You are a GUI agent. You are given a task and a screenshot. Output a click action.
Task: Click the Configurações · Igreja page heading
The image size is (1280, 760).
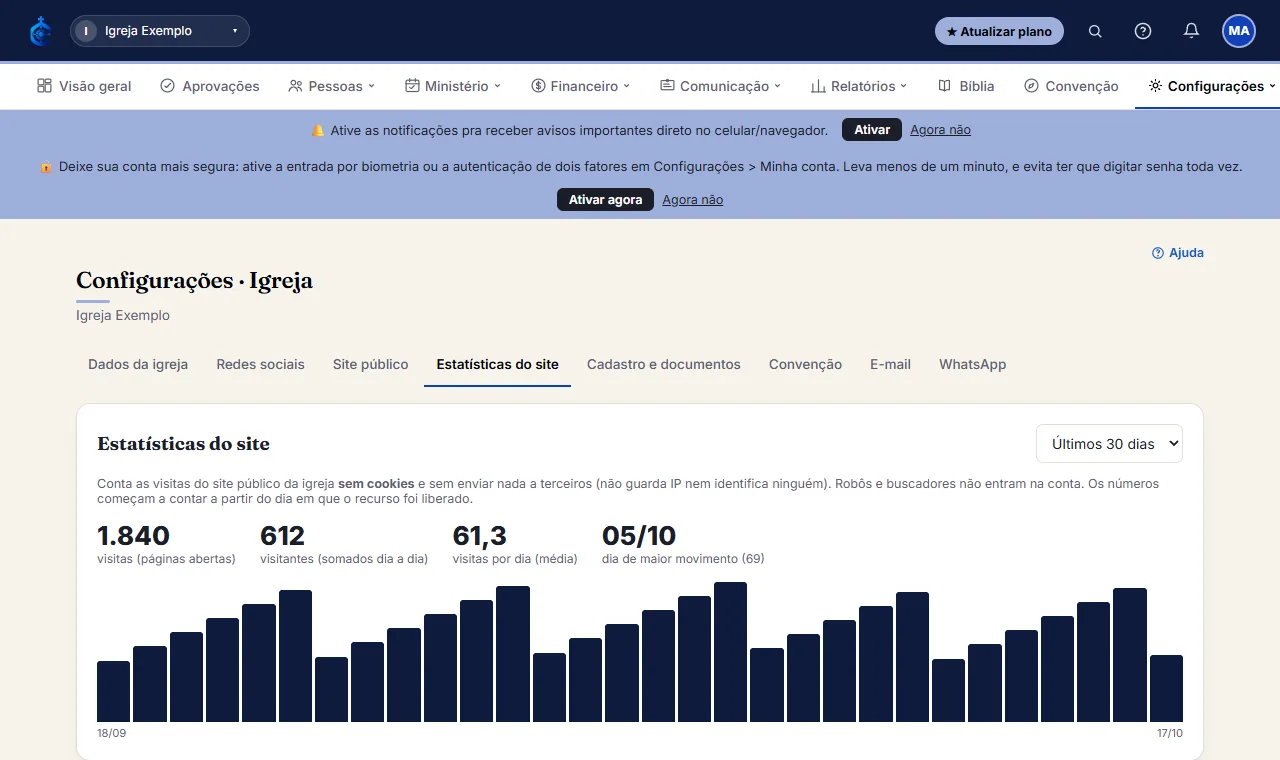pos(194,281)
